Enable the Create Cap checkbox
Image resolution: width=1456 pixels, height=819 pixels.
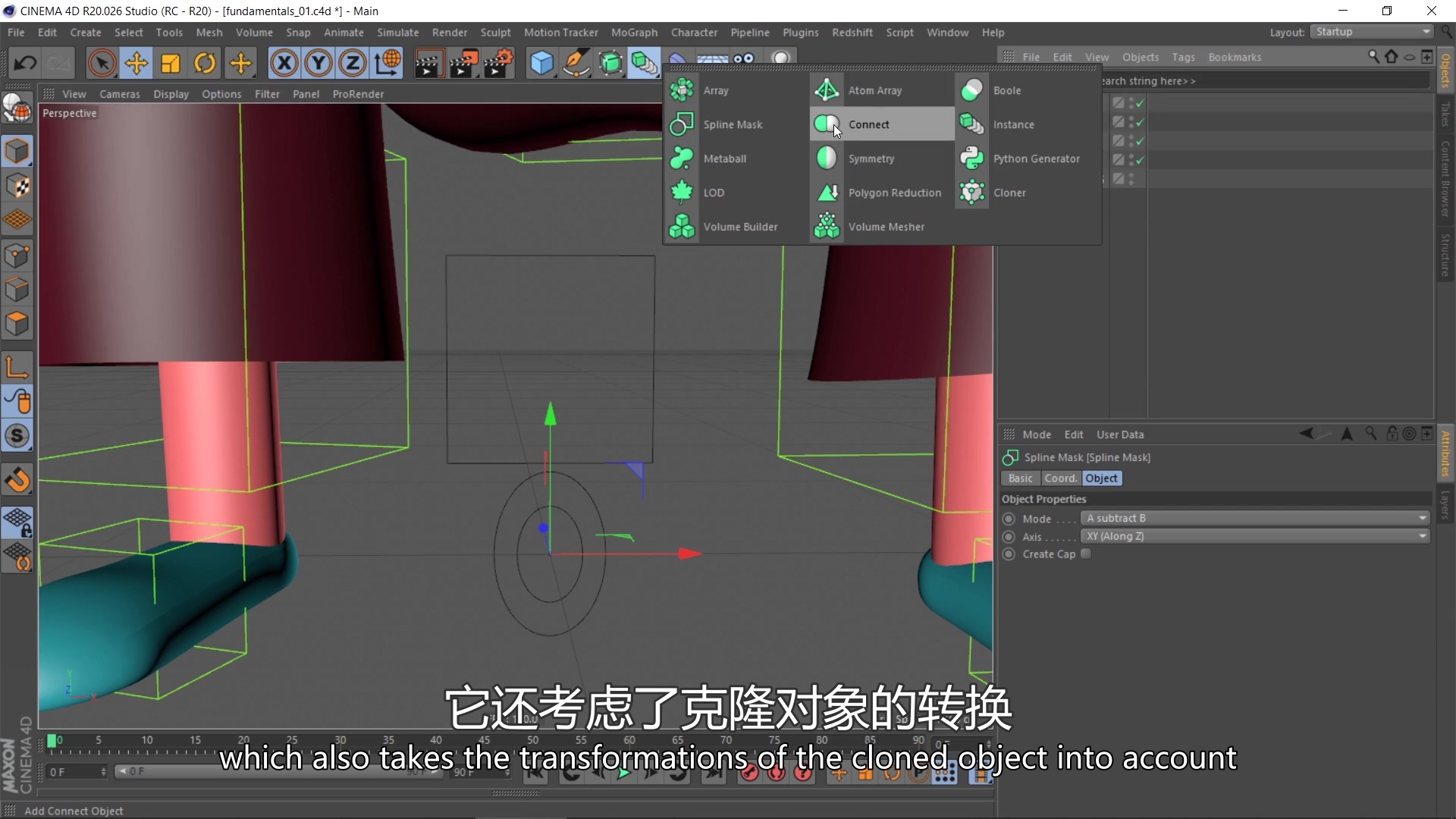point(1086,554)
